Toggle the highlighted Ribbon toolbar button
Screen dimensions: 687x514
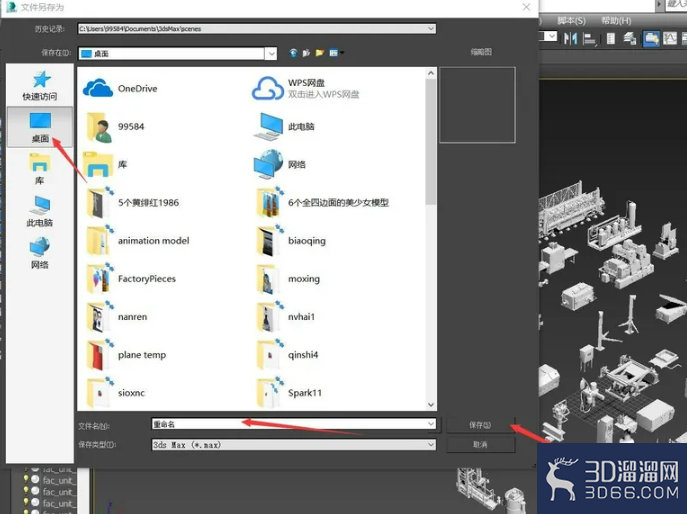click(651, 39)
